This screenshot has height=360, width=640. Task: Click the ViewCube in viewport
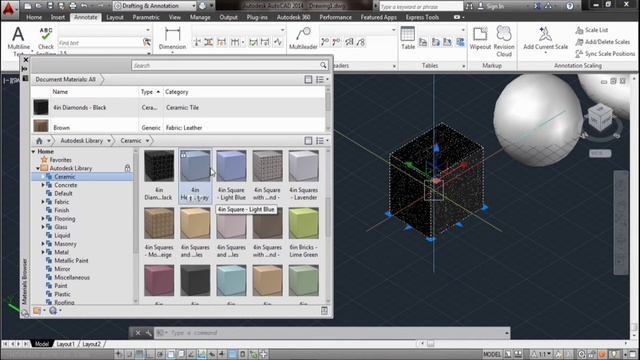coord(600,117)
